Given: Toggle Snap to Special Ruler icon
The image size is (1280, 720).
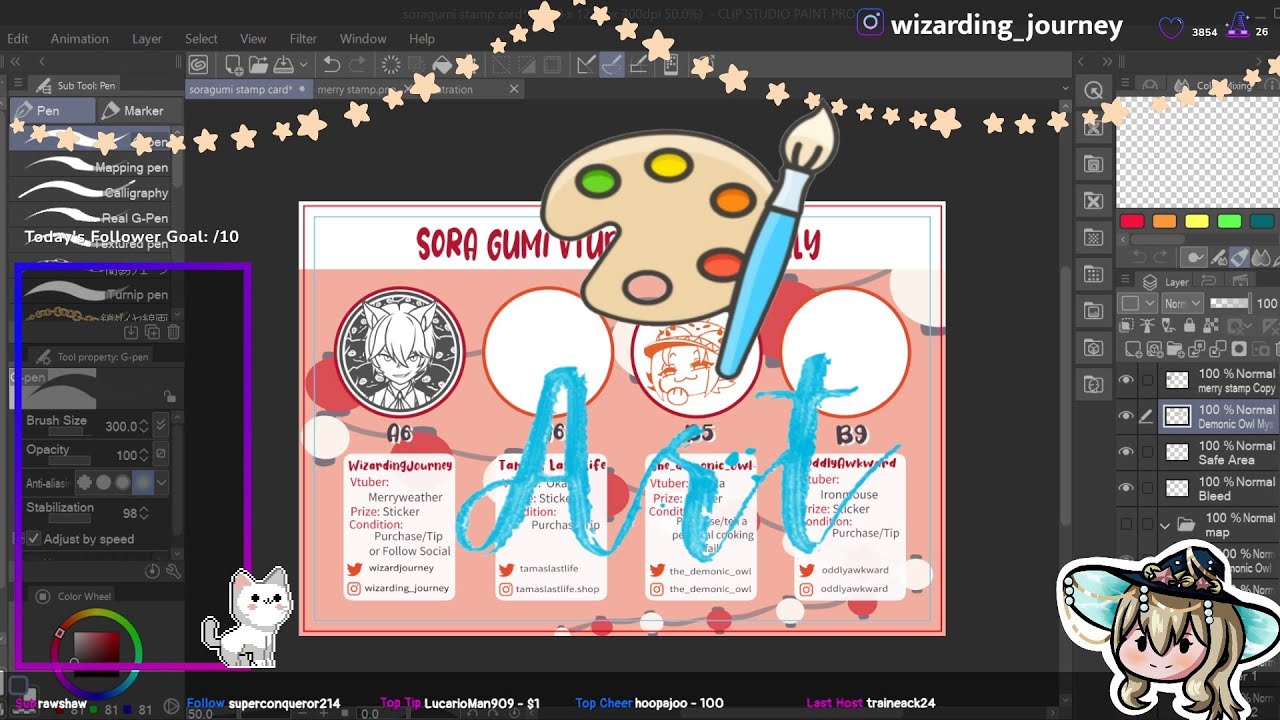Looking at the screenshot, I should (613, 65).
